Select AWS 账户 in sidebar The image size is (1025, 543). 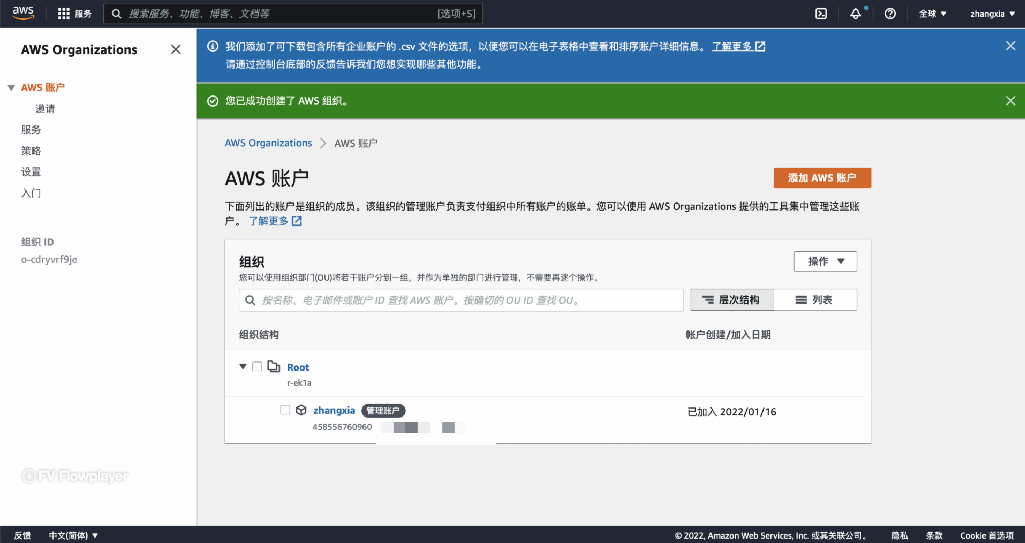[x=42, y=88]
